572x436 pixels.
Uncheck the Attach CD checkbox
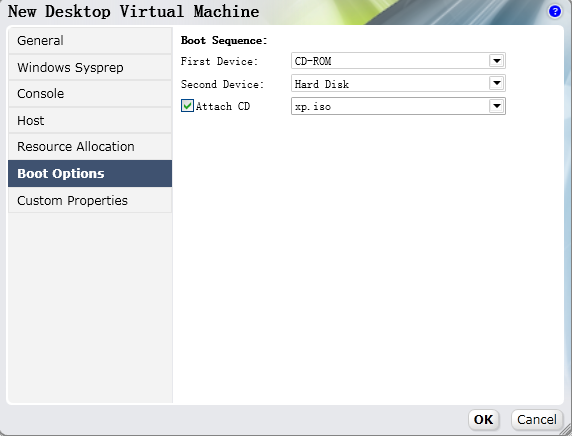(x=187, y=106)
